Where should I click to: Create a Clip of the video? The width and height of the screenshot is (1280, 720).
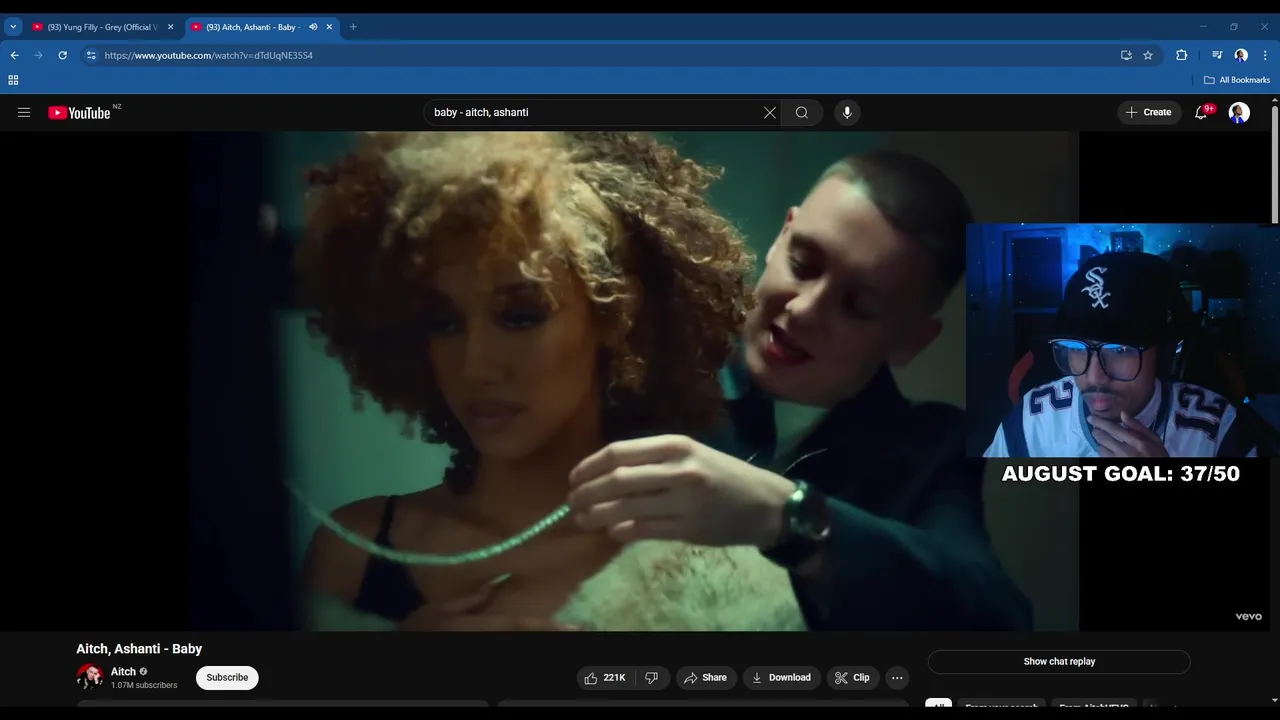853,678
